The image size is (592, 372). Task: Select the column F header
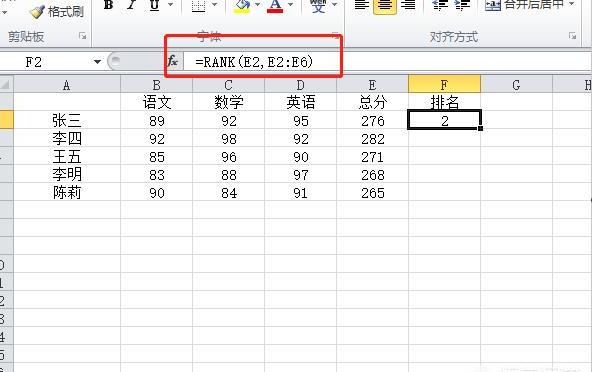pyautogui.click(x=444, y=84)
